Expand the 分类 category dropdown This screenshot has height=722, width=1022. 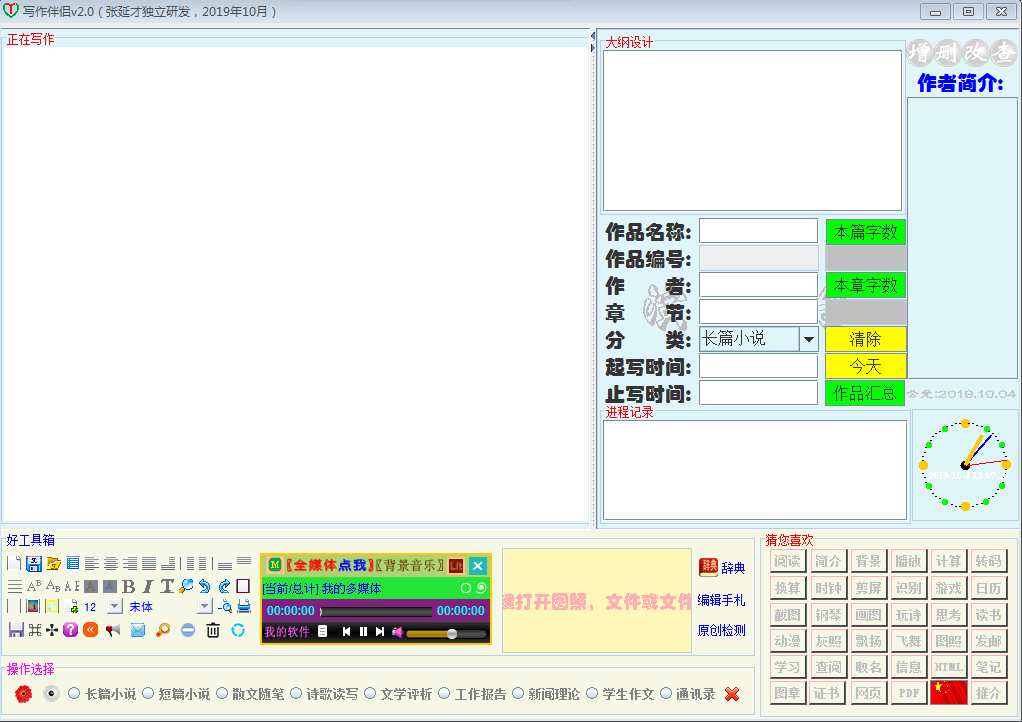[x=808, y=340]
